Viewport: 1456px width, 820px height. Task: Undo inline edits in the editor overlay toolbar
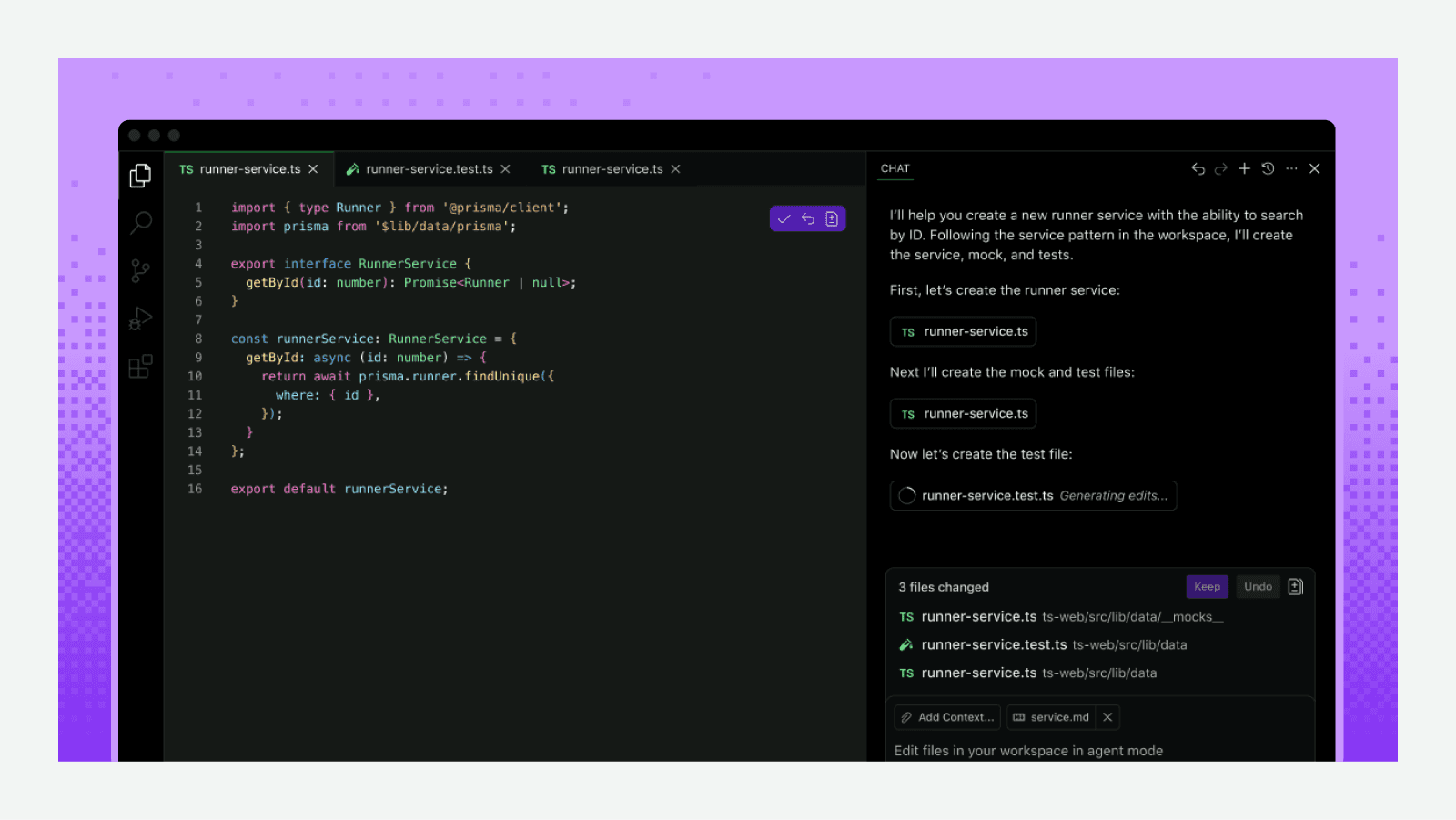[808, 218]
